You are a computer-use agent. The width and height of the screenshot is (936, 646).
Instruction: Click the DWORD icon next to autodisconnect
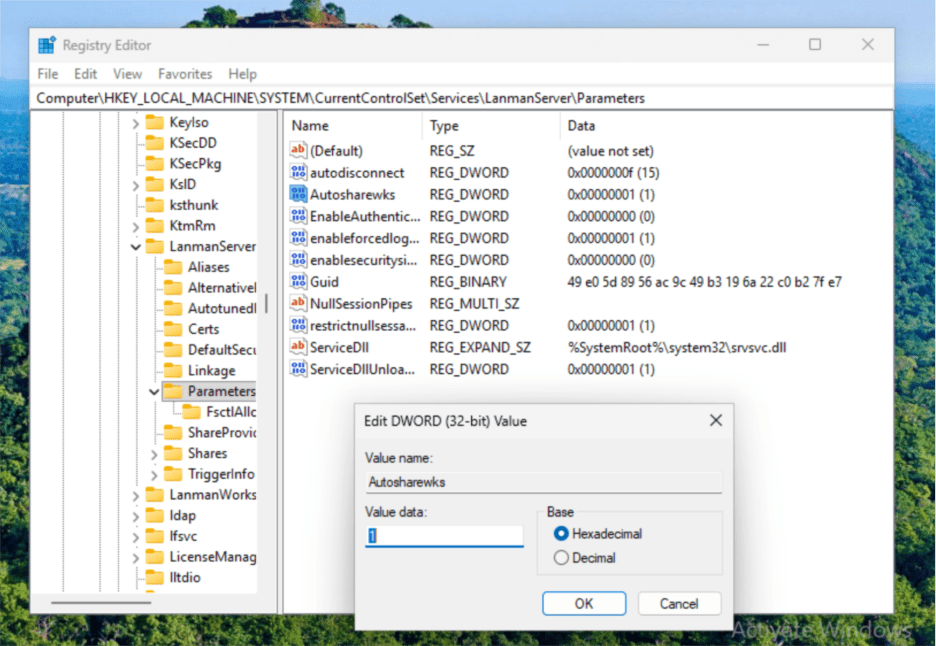click(x=298, y=172)
